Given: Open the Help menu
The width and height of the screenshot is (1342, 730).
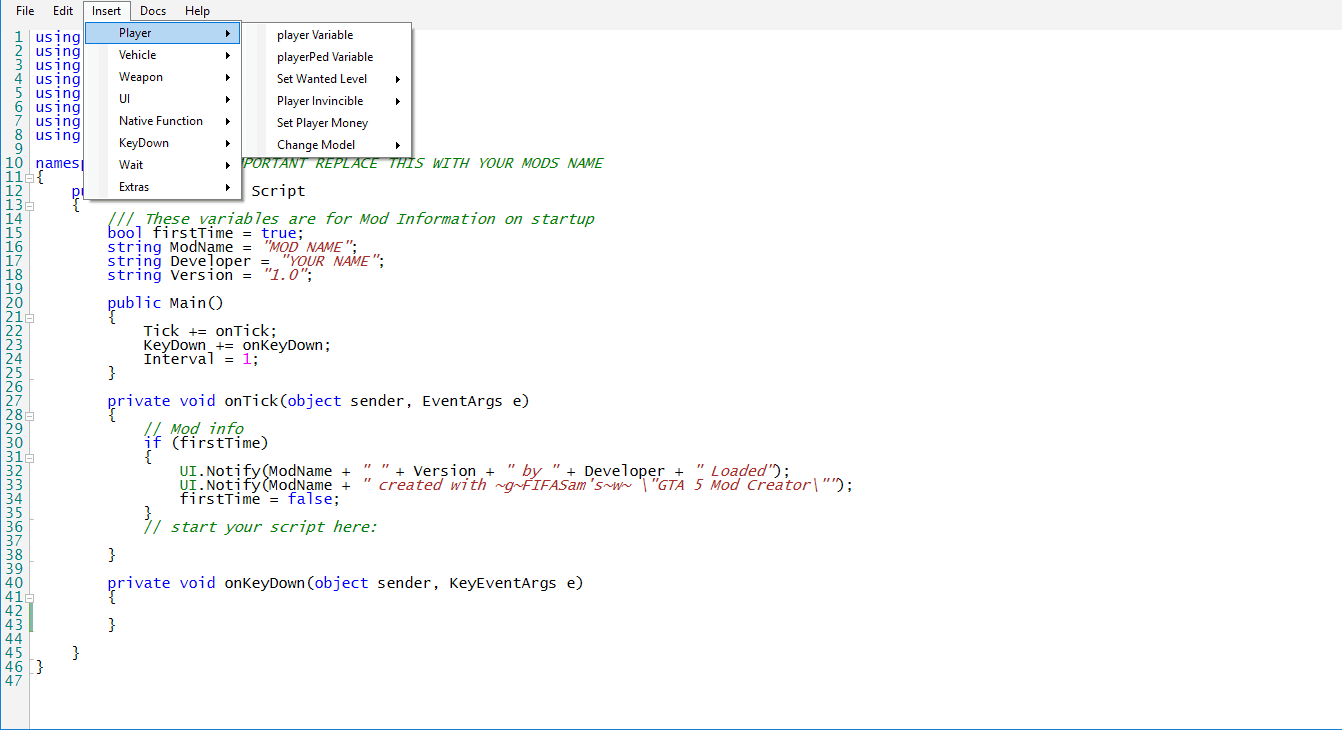Looking at the screenshot, I should pos(197,11).
